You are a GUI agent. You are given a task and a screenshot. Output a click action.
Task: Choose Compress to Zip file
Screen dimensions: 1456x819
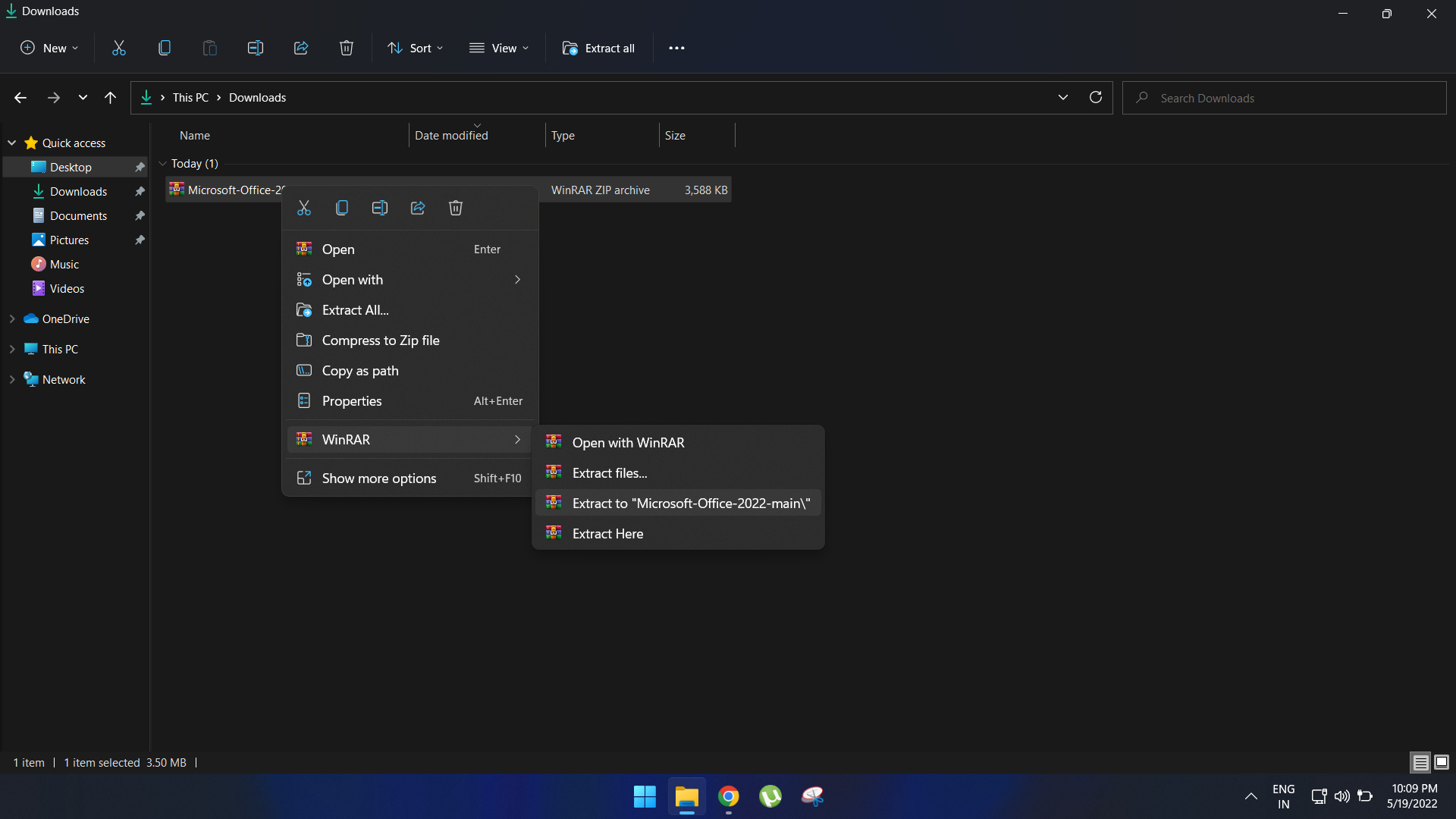click(x=409, y=340)
